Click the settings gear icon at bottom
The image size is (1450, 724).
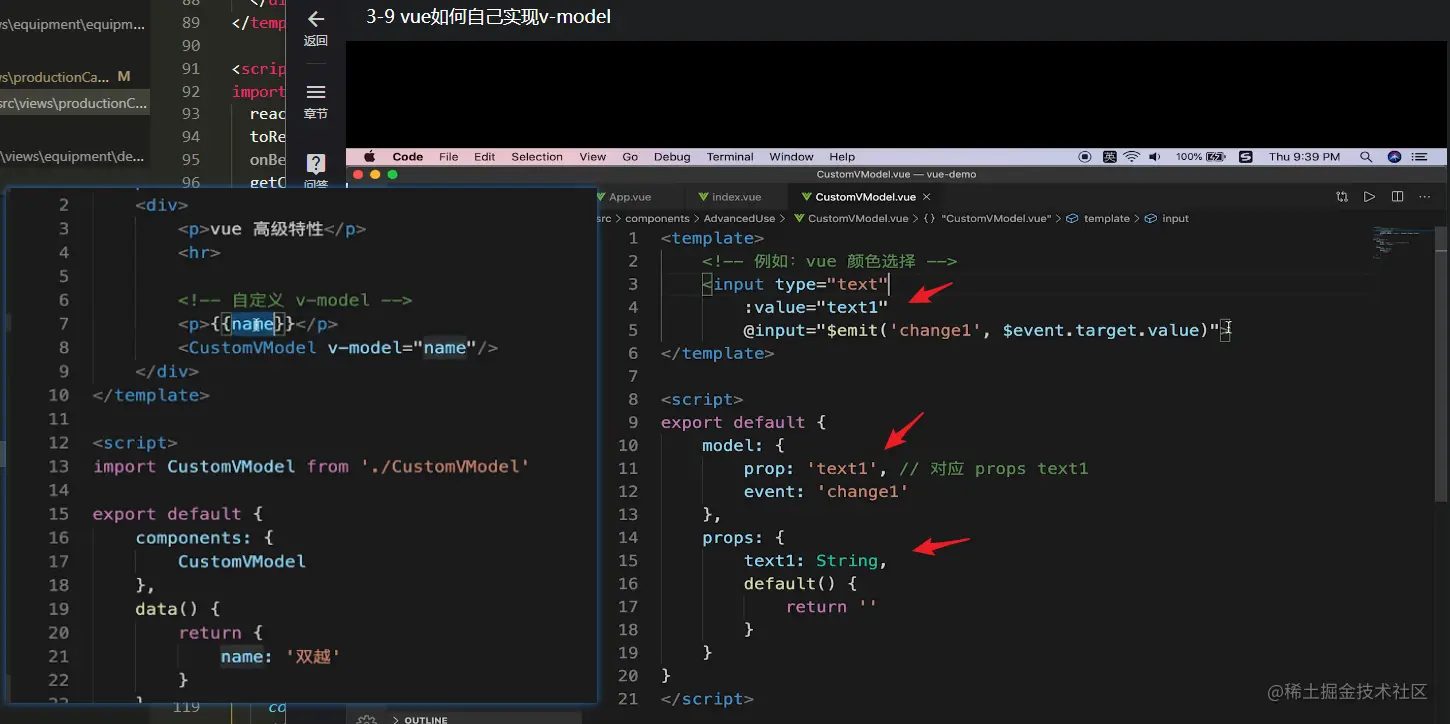tap(367, 718)
